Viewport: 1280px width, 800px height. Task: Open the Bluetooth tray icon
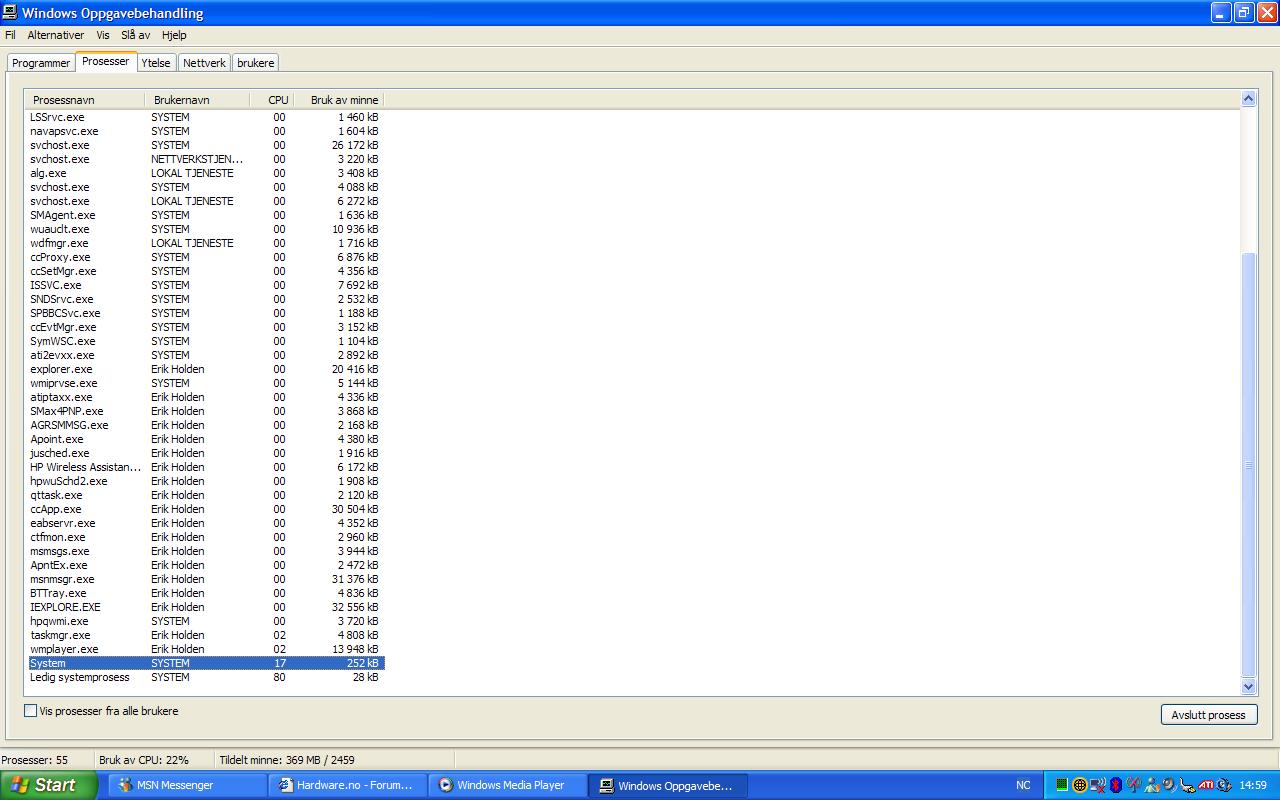[x=1116, y=785]
